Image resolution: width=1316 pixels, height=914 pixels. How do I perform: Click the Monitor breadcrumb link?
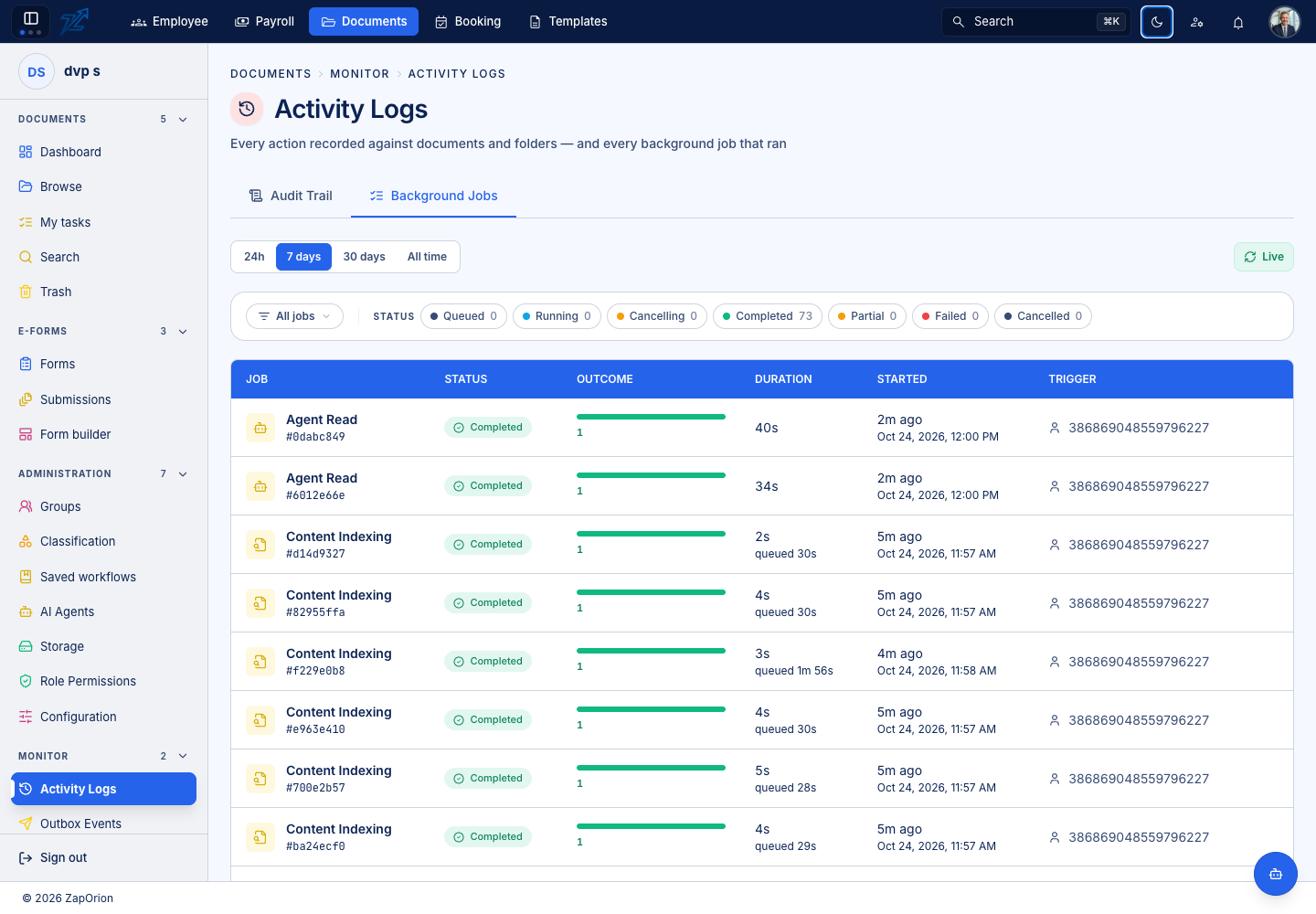(360, 74)
